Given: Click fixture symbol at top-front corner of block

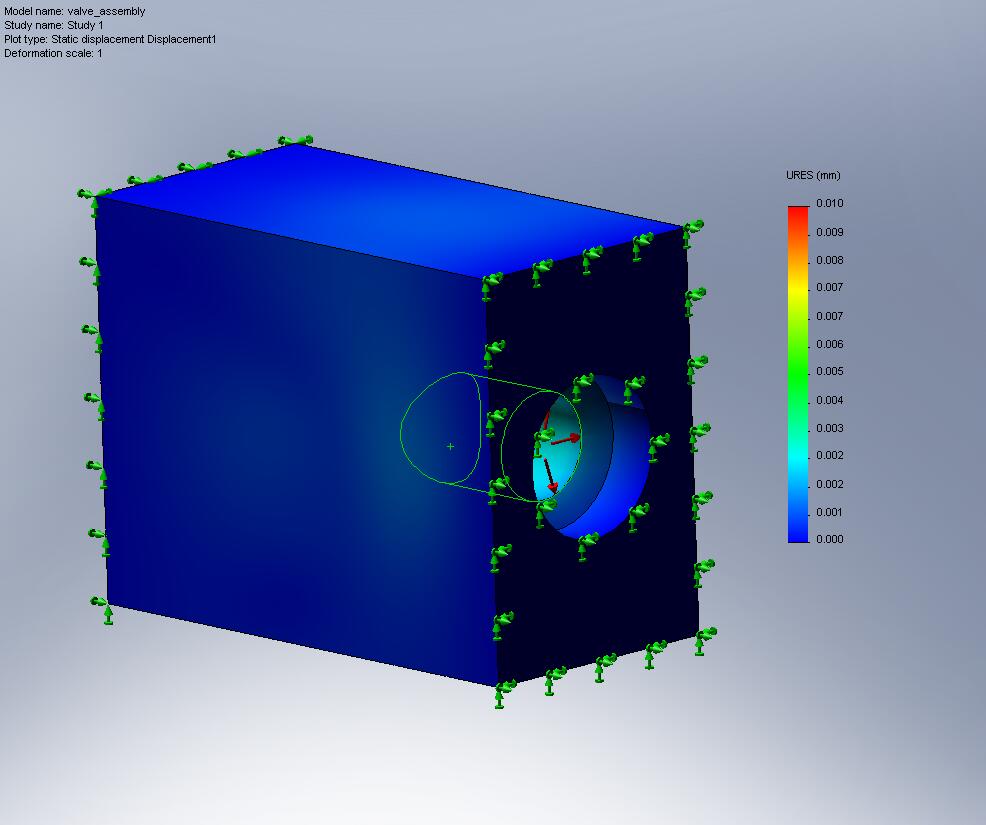Looking at the screenshot, I should pos(489,284).
